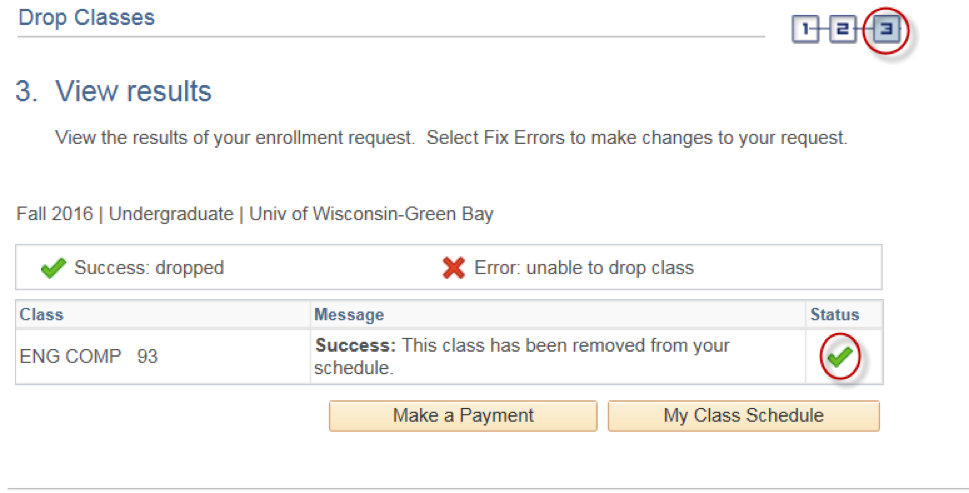Go to My Class Schedule

coord(743,416)
